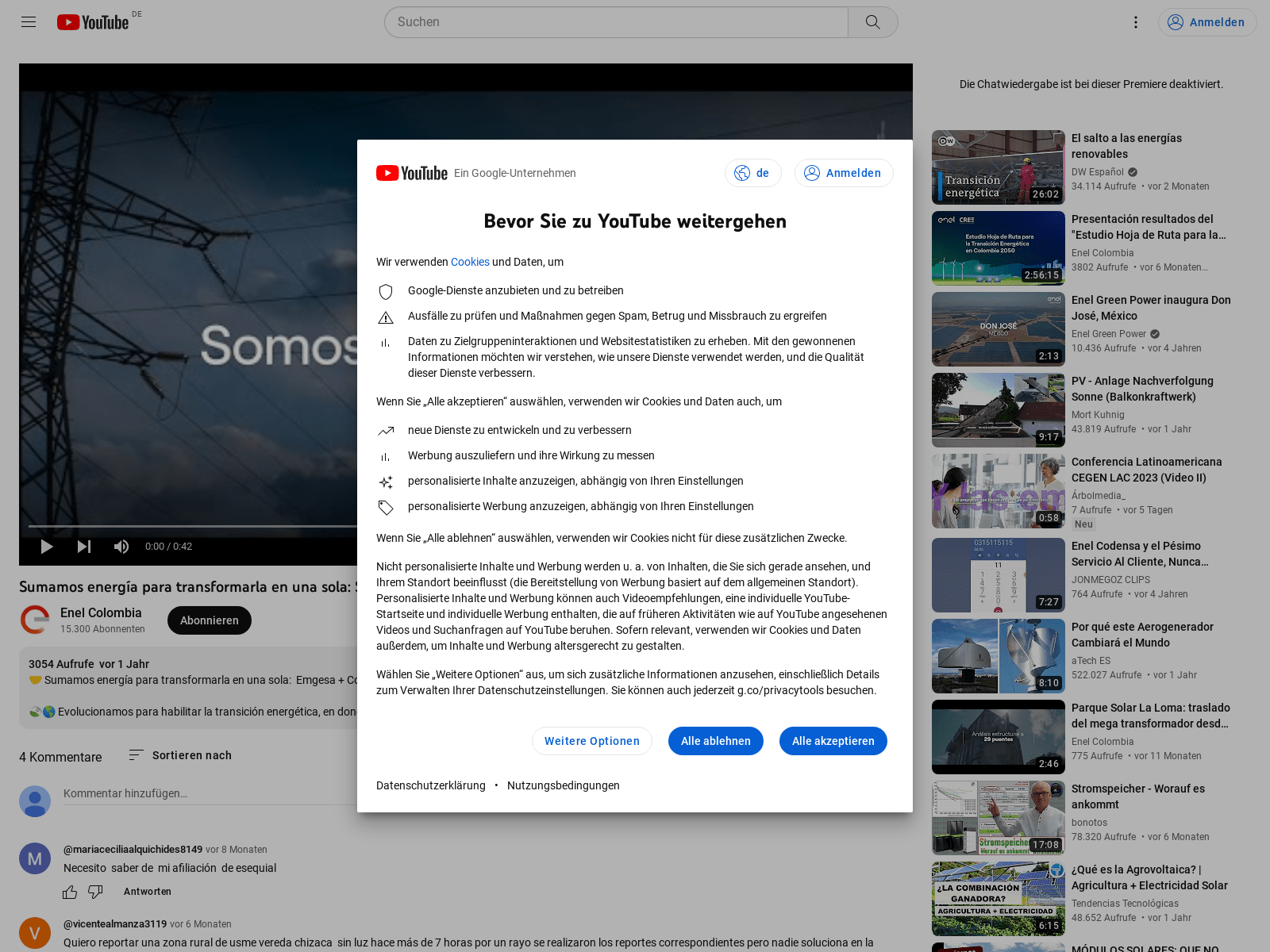Click Anmelden inside the consent dialog
The width and height of the screenshot is (1270, 952).
tap(844, 173)
